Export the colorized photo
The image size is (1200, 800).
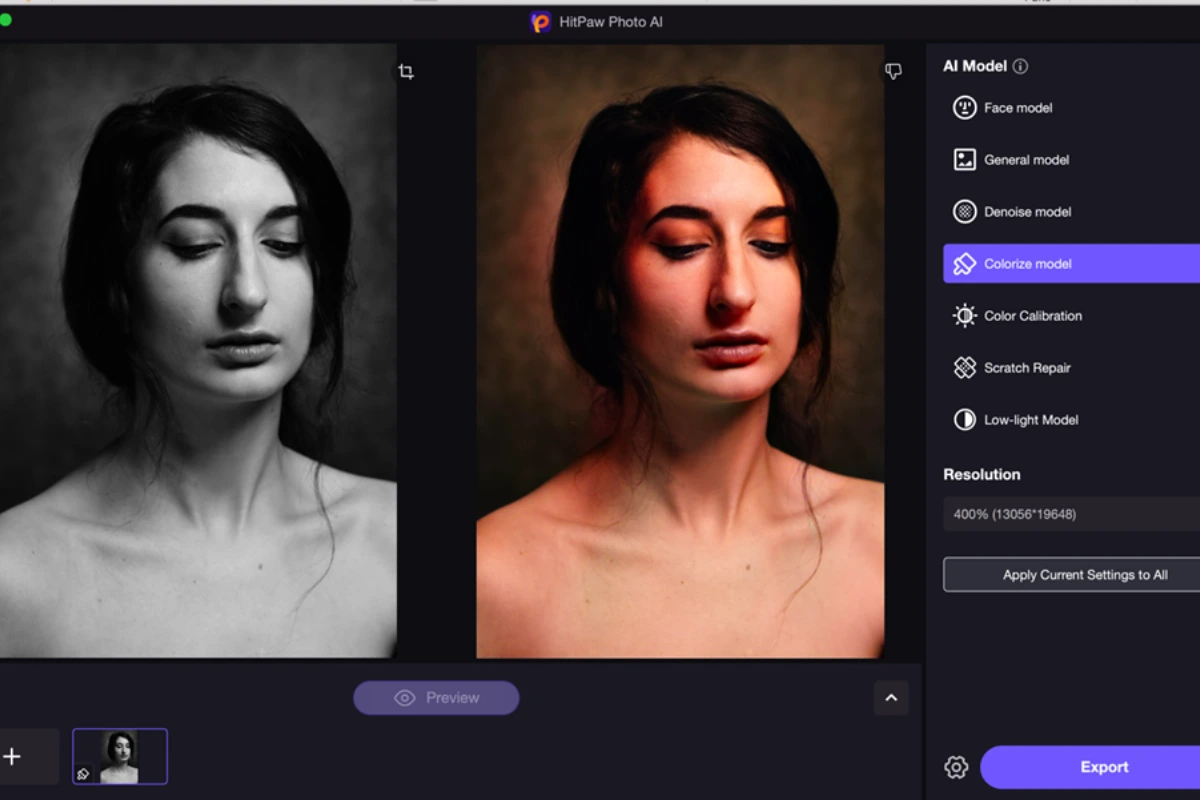pos(1104,766)
